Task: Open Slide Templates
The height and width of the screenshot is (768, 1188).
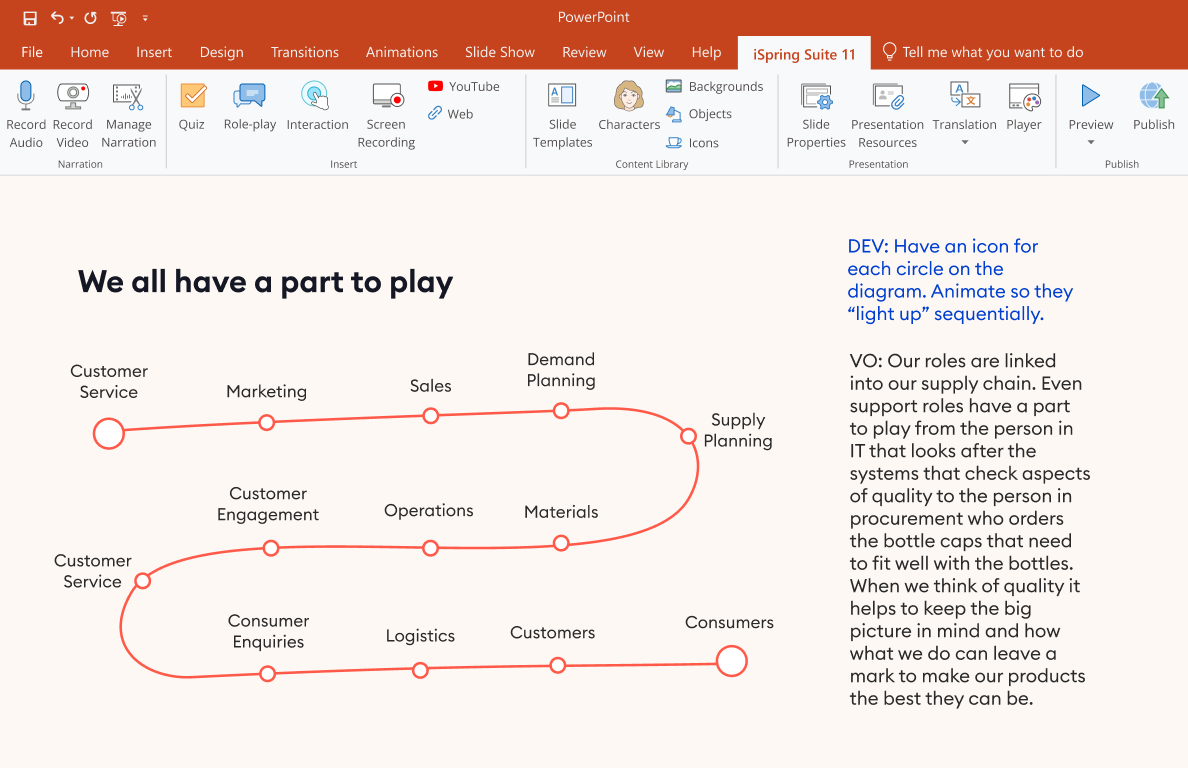Action: point(562,113)
